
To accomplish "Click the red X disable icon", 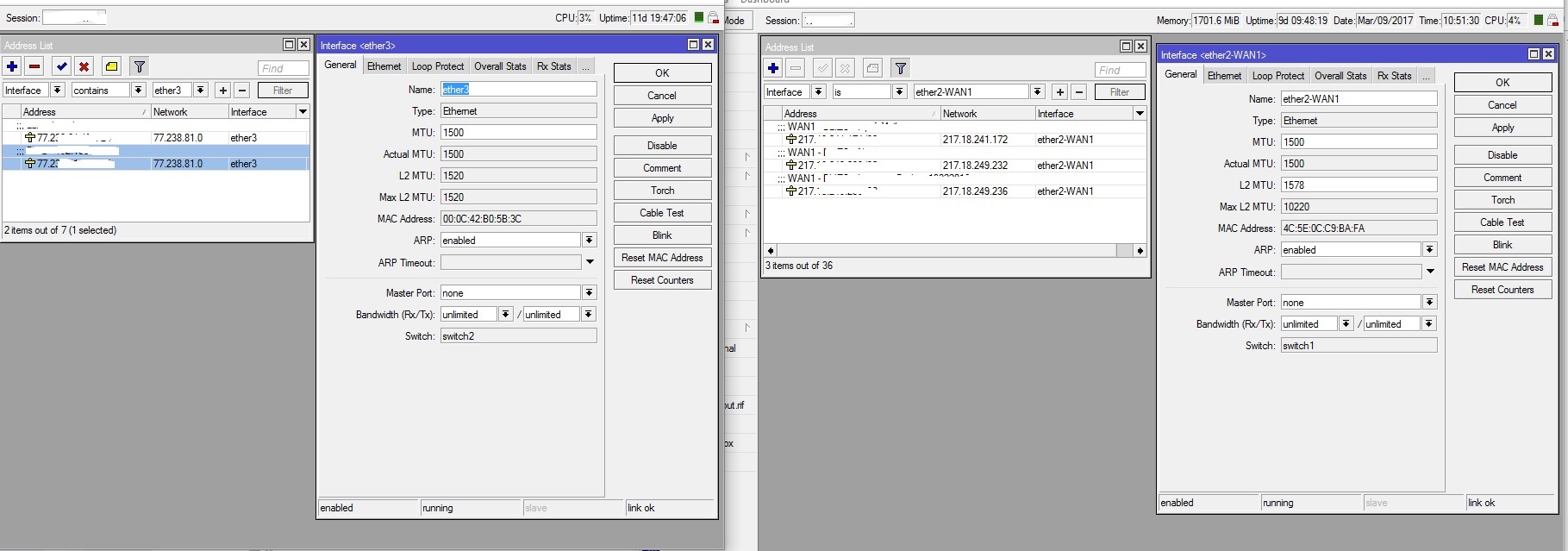I will tap(84, 66).
